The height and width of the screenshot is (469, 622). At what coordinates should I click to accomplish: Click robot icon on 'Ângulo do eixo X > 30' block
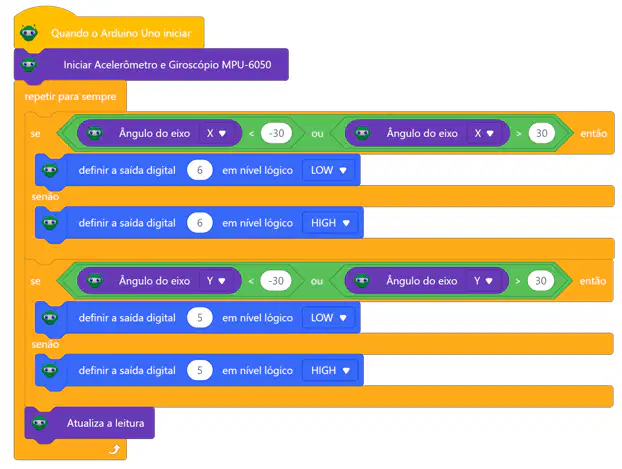(x=363, y=133)
